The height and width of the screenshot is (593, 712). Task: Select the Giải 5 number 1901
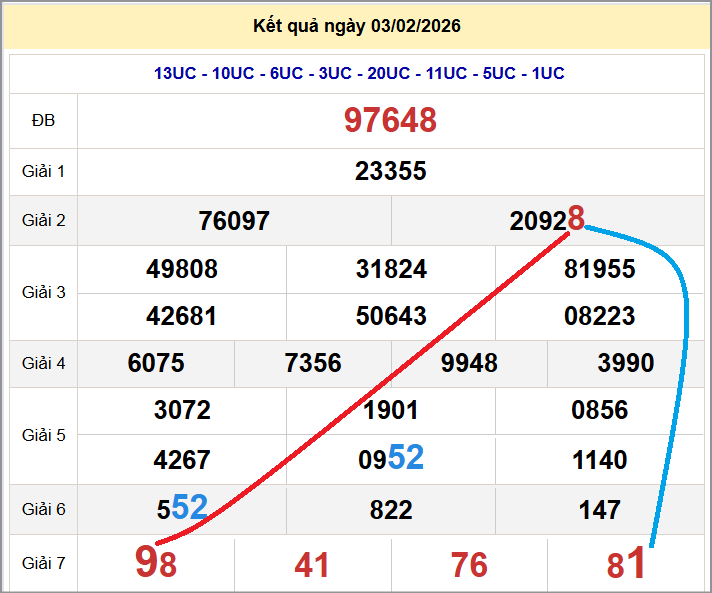(390, 410)
